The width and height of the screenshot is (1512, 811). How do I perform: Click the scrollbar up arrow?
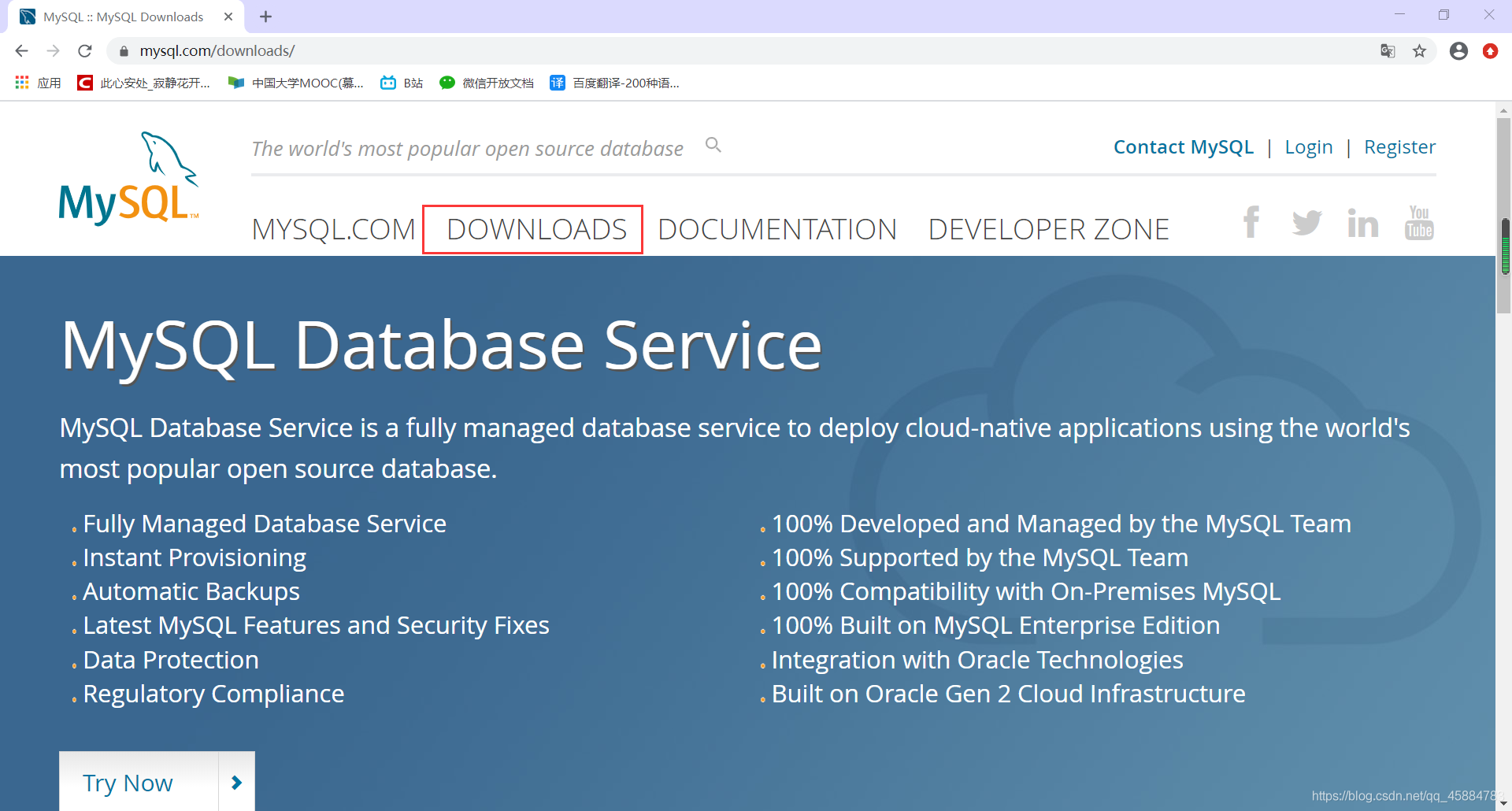click(1504, 109)
